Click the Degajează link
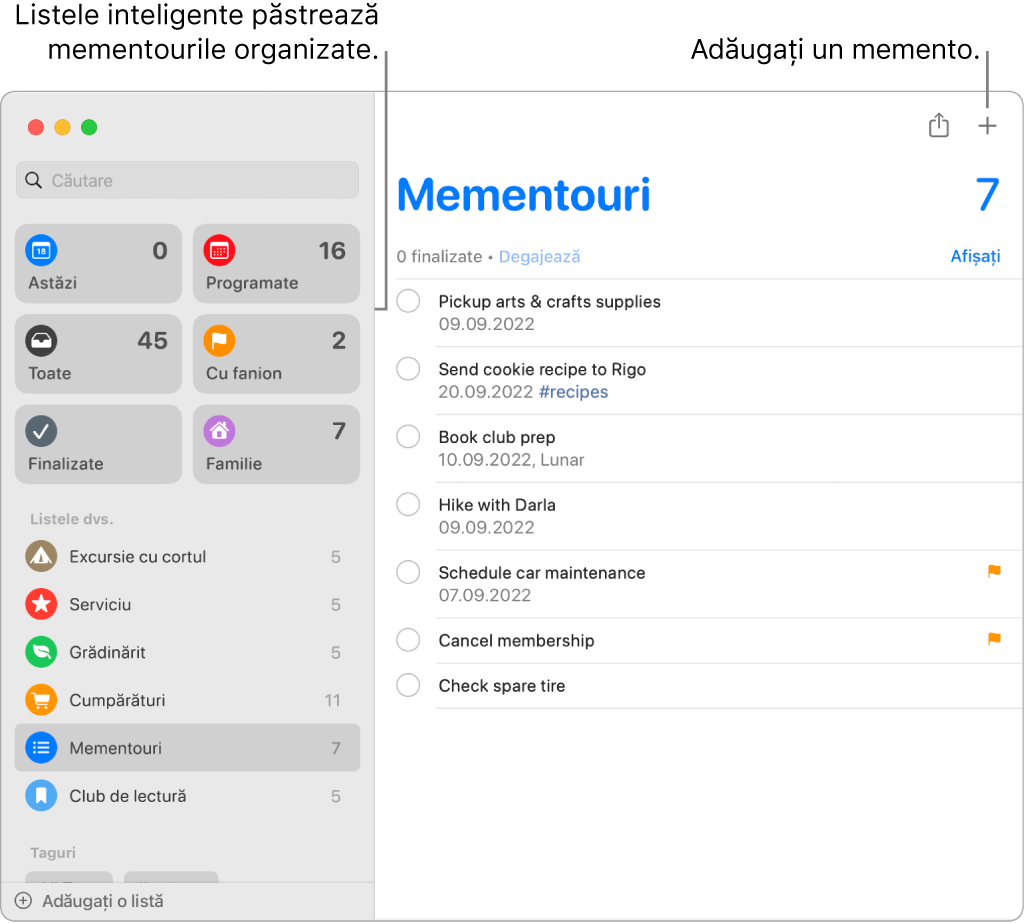1027x923 pixels. 539,256
